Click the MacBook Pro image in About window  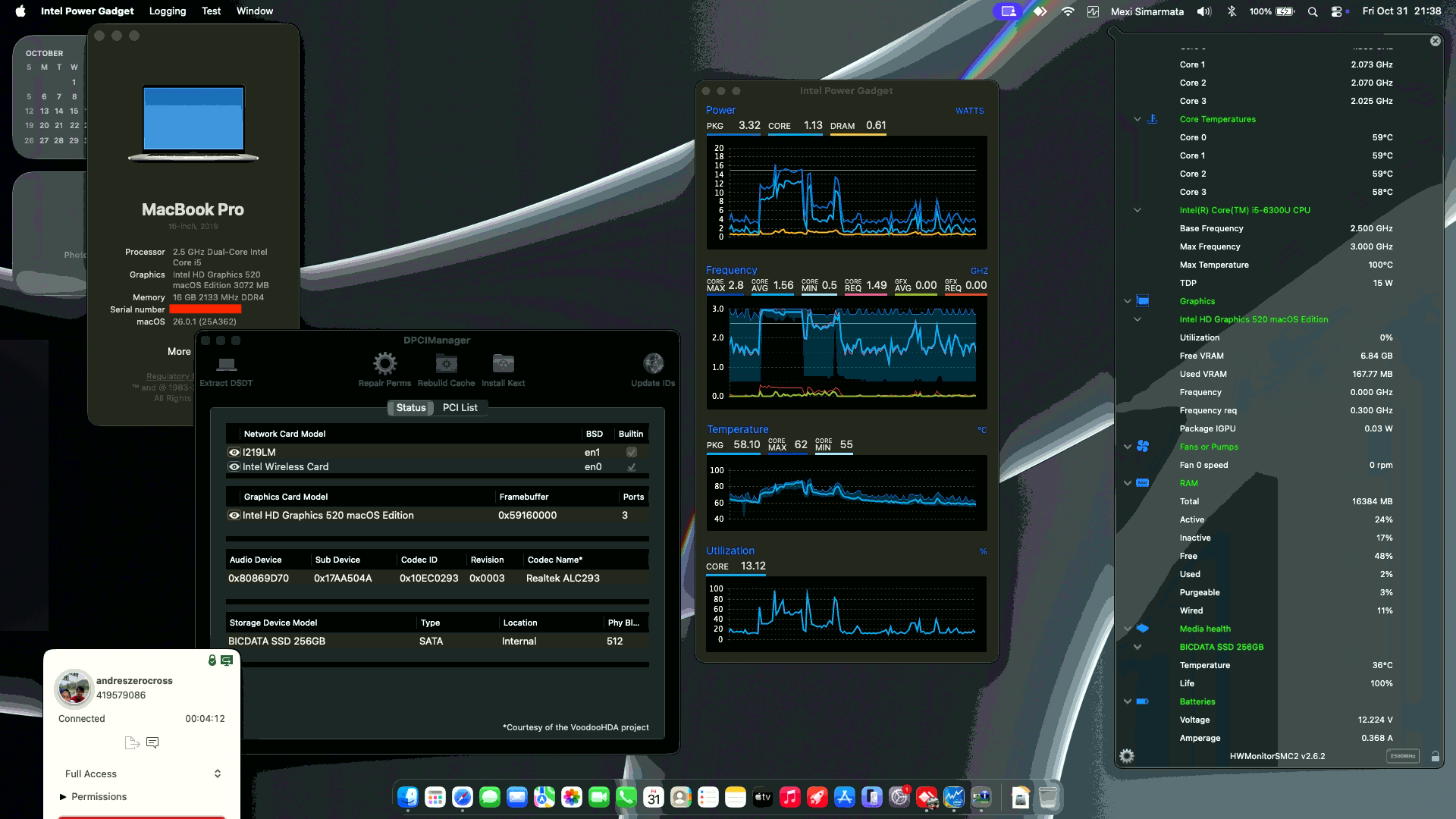pos(193,124)
